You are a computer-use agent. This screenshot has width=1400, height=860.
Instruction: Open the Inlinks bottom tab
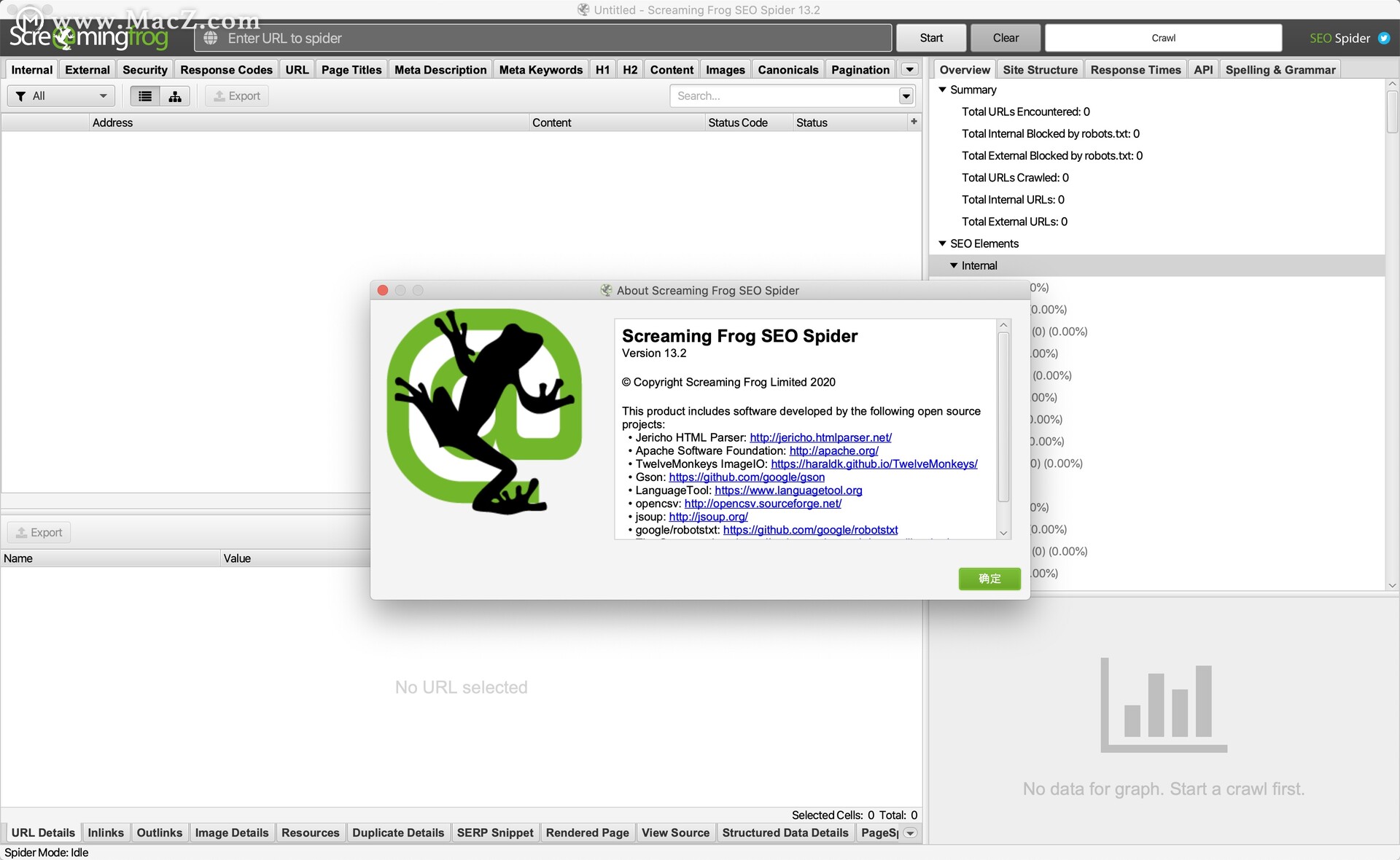pos(106,833)
